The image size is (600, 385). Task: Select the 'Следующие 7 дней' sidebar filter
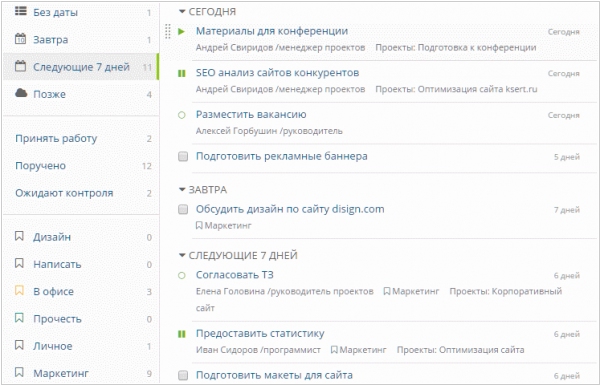[81, 67]
